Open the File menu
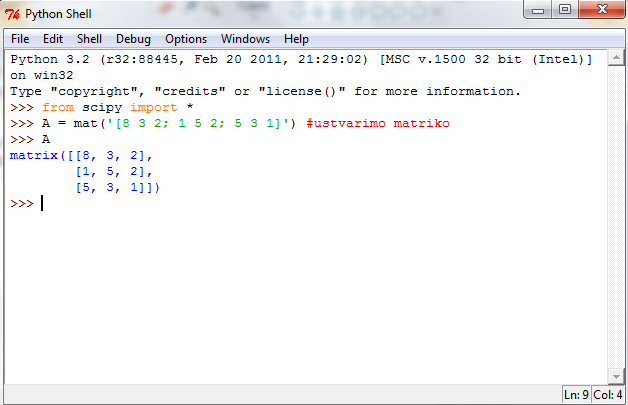 [x=20, y=39]
